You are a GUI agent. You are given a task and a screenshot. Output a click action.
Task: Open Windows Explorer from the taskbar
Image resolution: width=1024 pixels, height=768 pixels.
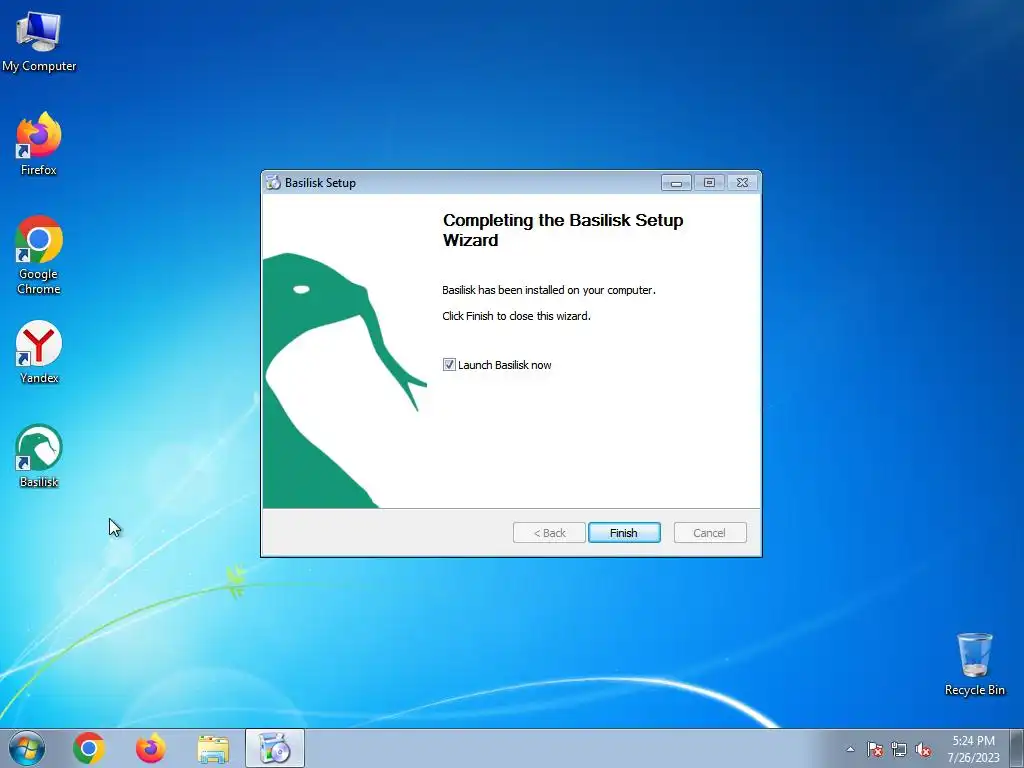(x=213, y=749)
